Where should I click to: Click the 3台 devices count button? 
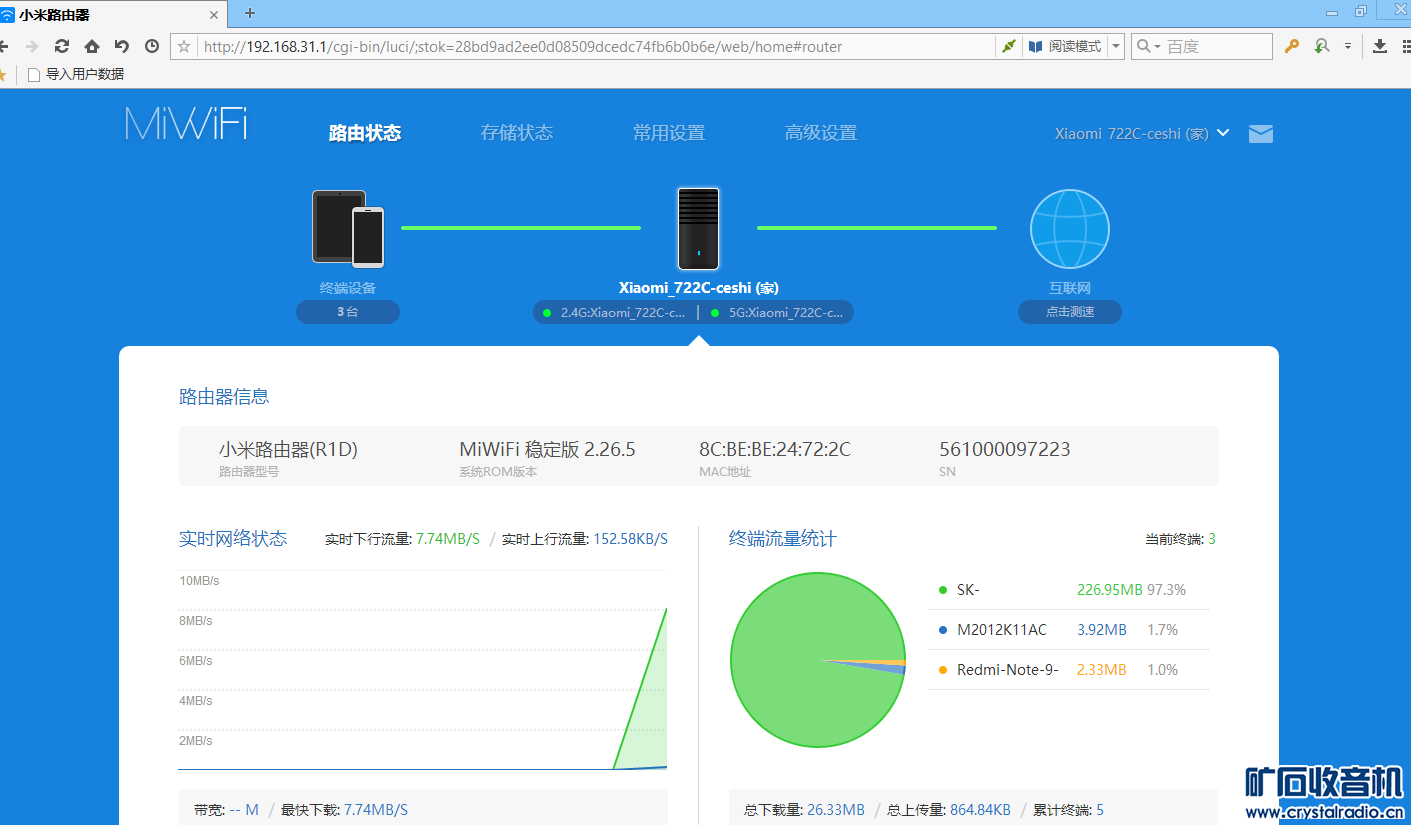point(348,312)
